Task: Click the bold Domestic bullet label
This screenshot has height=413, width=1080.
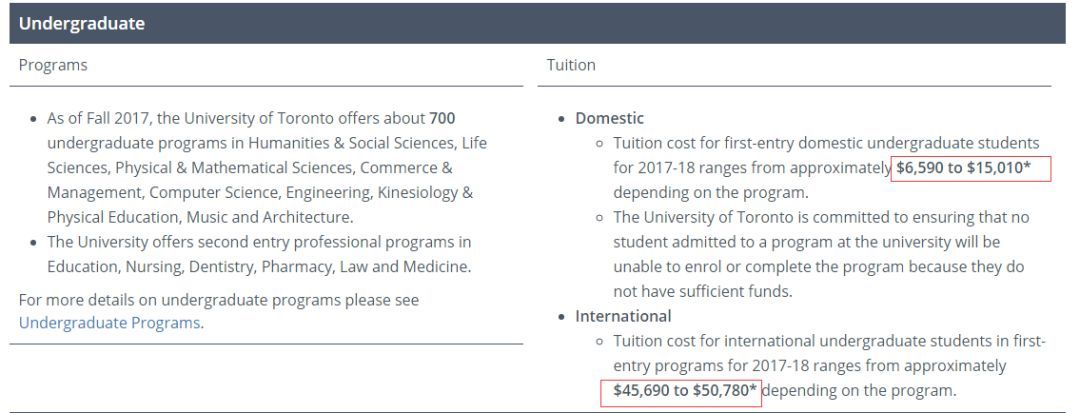Action: coord(609,118)
